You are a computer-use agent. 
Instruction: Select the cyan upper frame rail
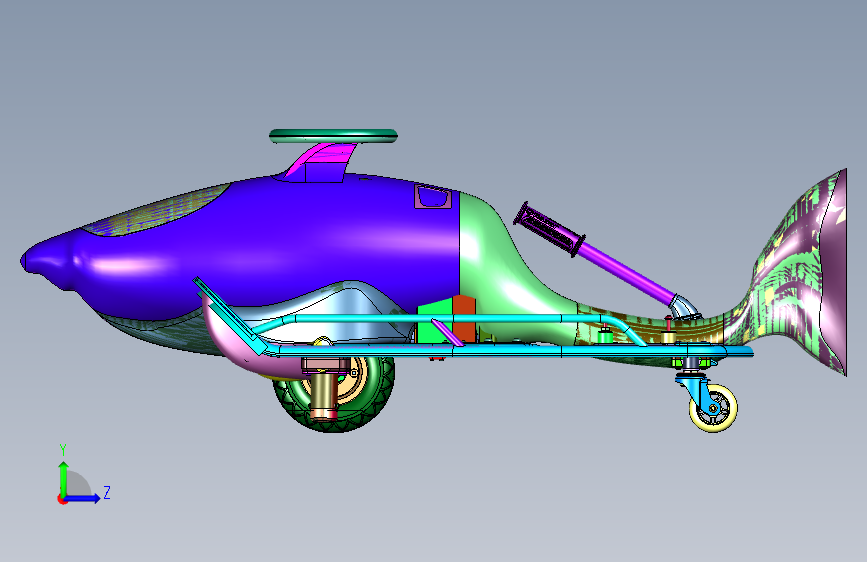click(x=442, y=319)
